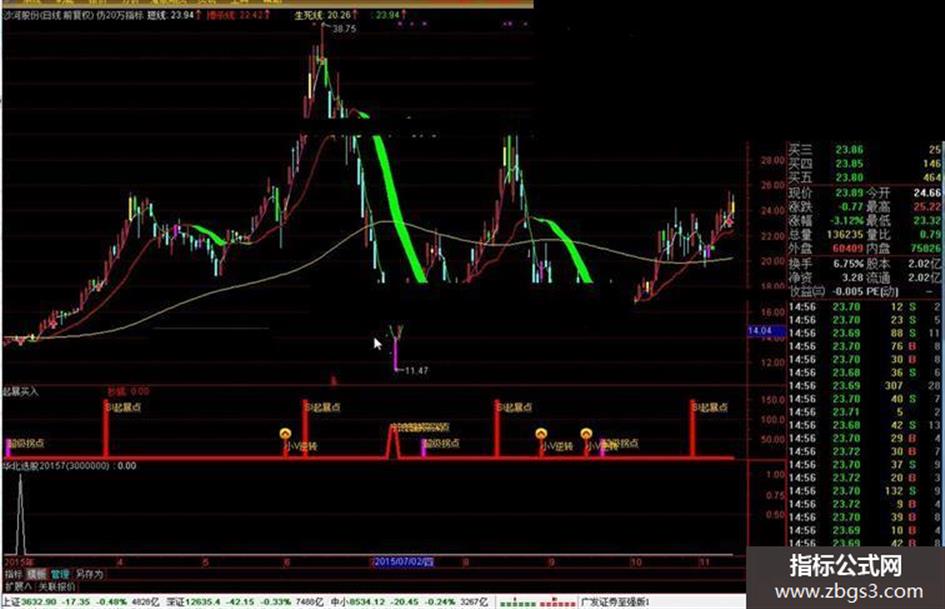This screenshot has height=609, width=945.
Task: Click the 外盘 60409 value
Action: (x=847, y=248)
